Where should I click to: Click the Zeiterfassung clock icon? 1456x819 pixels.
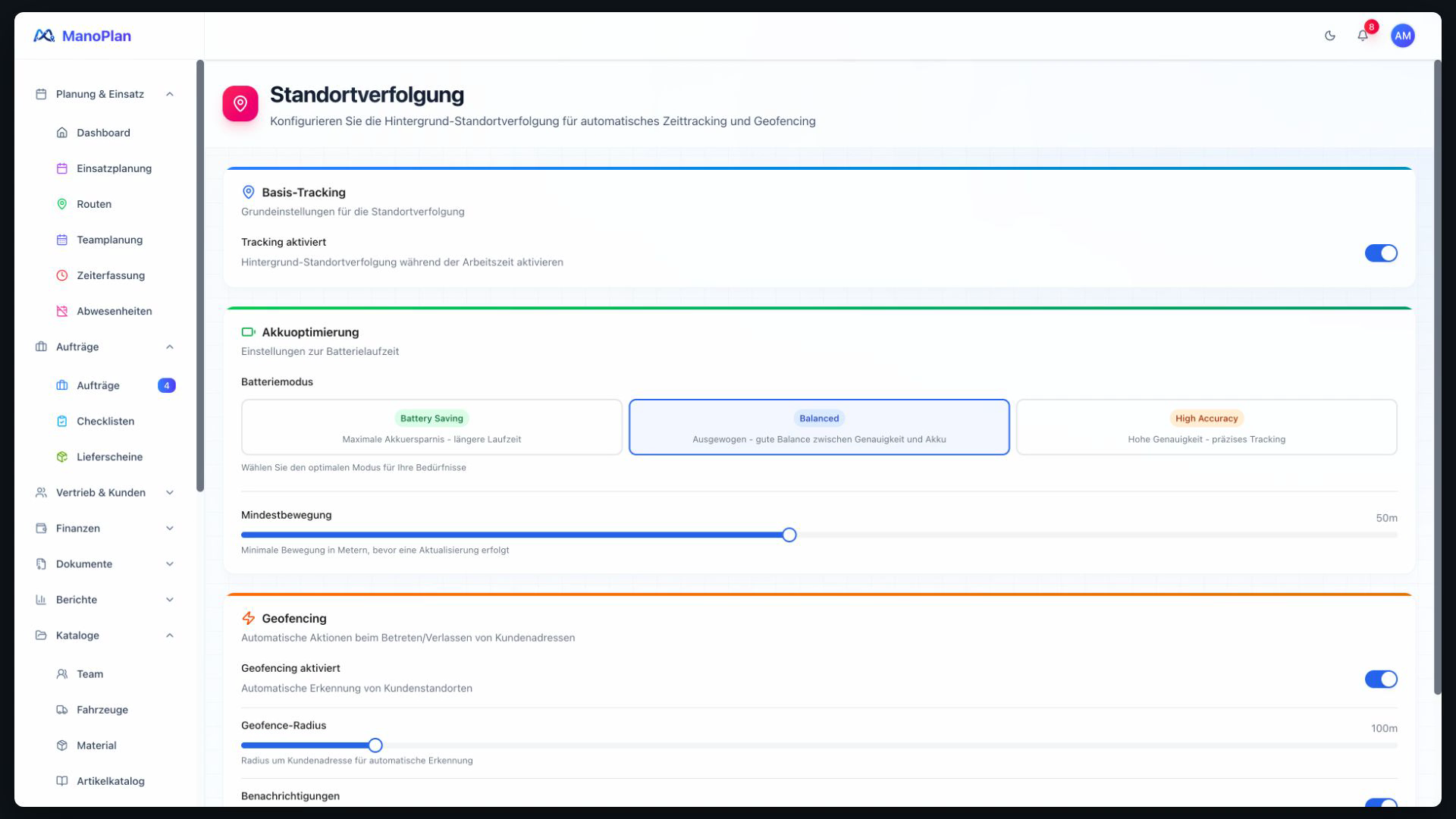tap(62, 275)
